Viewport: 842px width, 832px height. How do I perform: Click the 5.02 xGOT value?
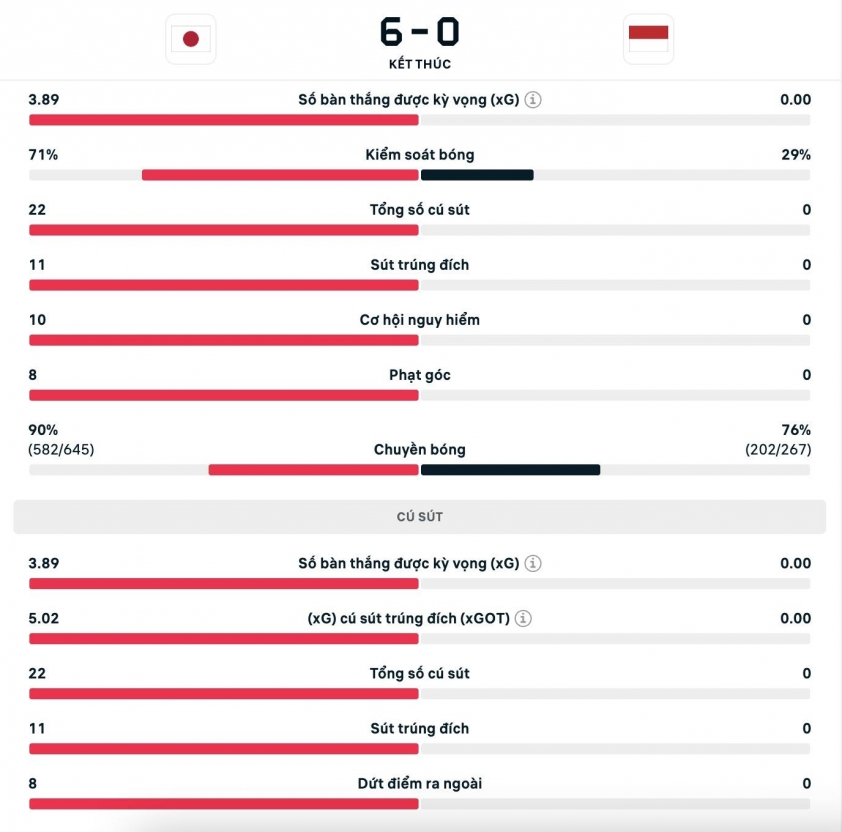pyautogui.click(x=43, y=618)
